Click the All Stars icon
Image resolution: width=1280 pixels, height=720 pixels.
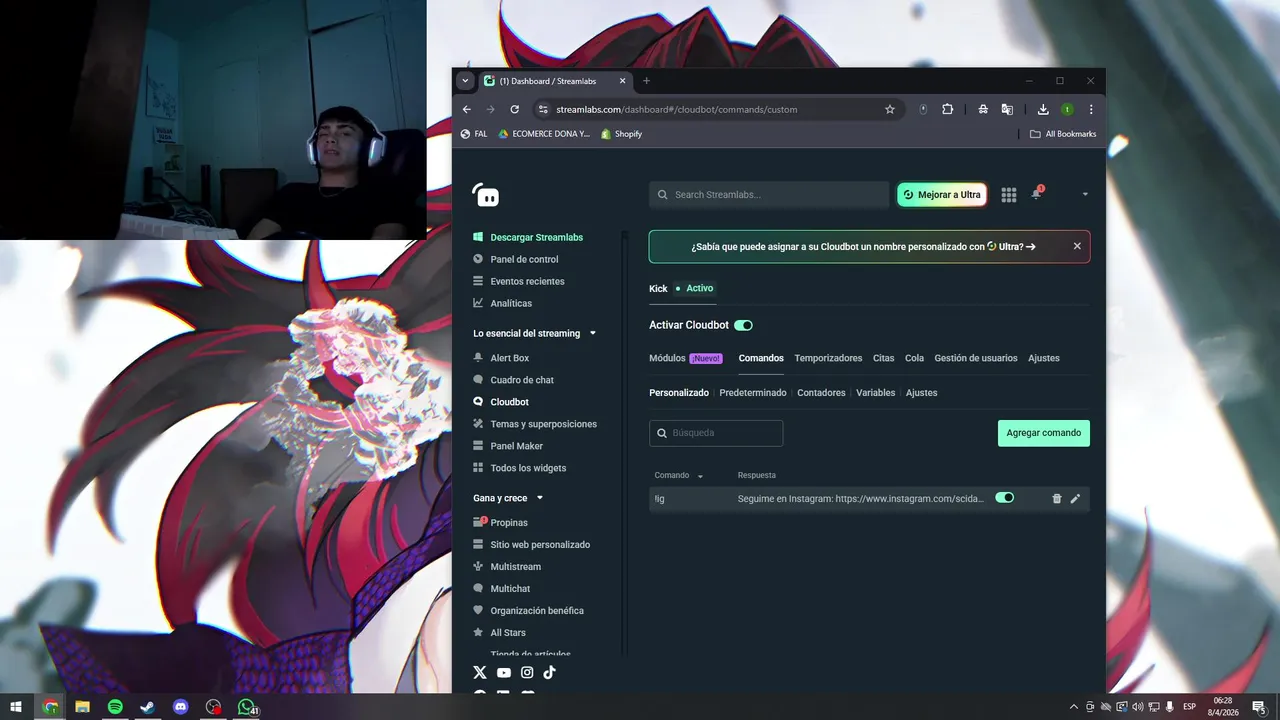pos(479,633)
